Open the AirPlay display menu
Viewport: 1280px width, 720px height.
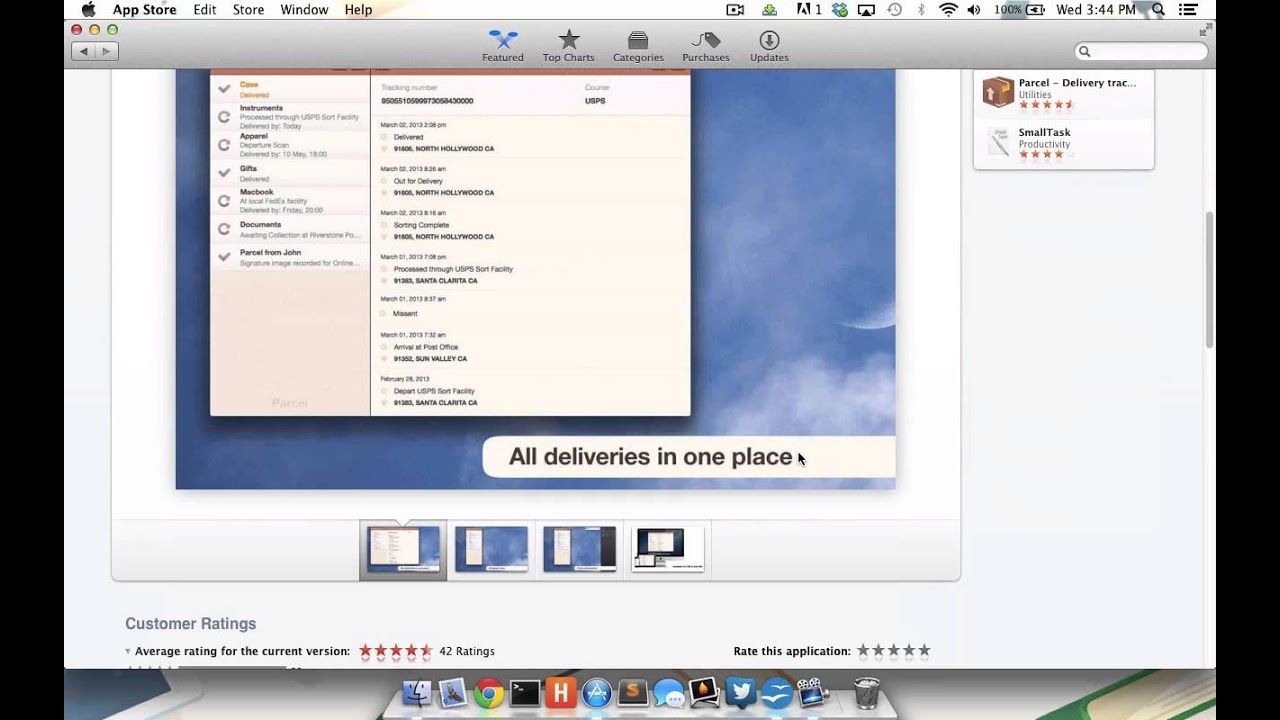coord(867,9)
